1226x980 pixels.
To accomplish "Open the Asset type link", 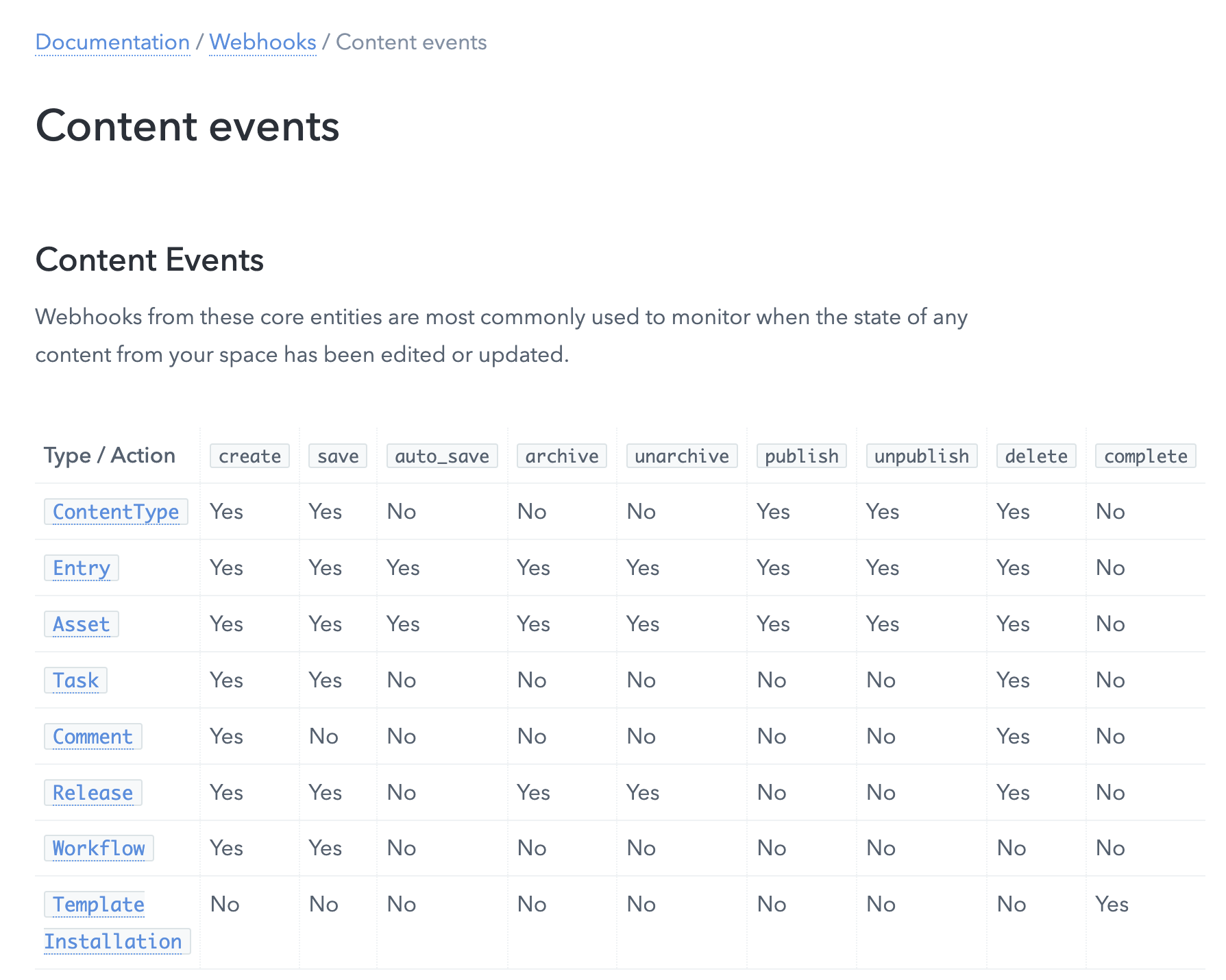I will pyautogui.click(x=82, y=624).
